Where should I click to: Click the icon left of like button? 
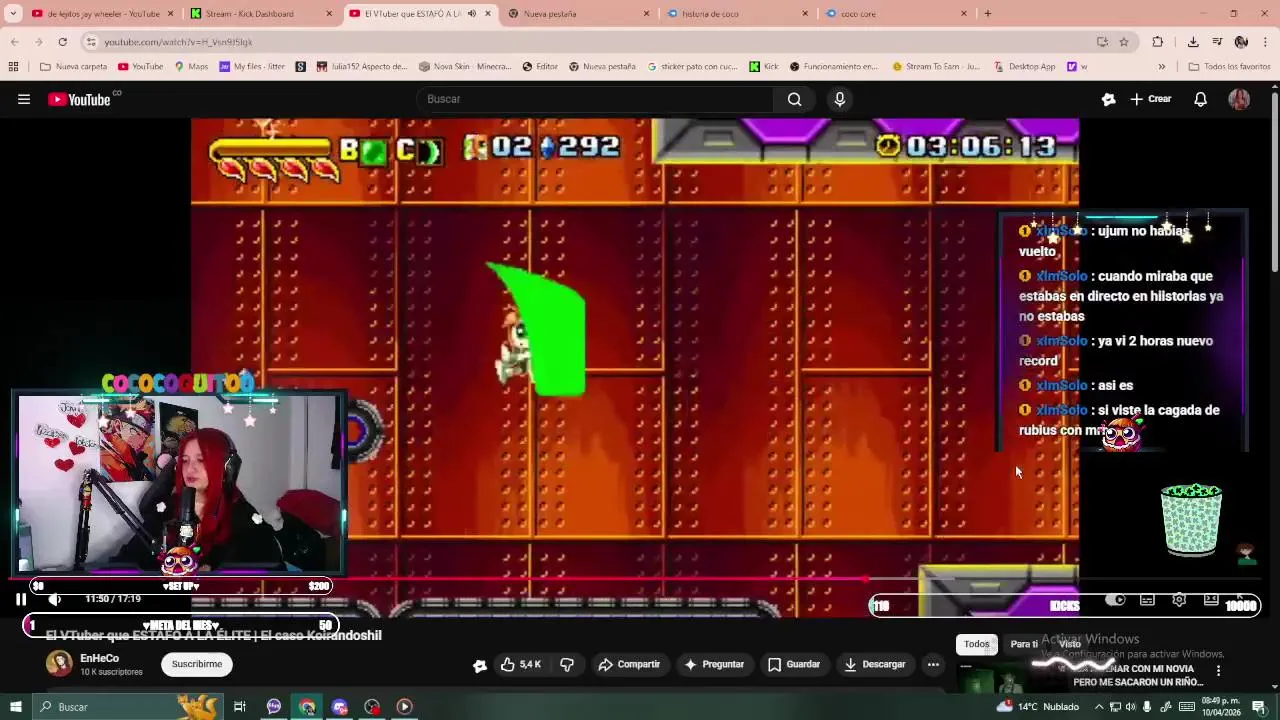click(480, 665)
